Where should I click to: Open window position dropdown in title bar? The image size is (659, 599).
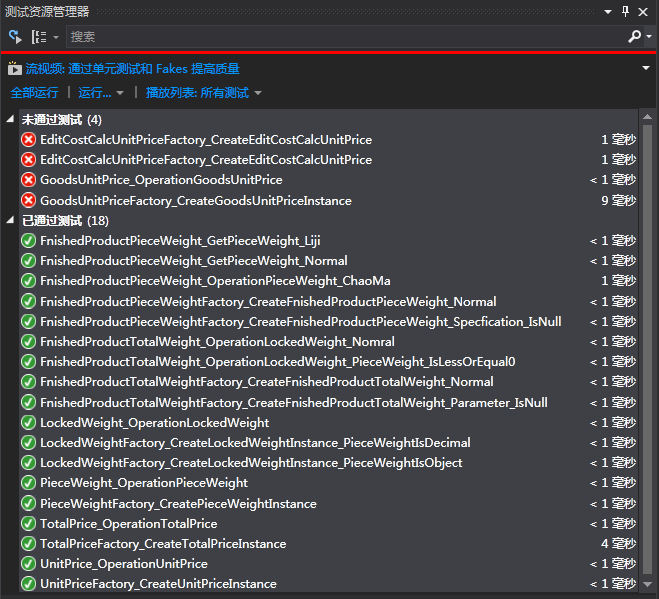click(608, 12)
